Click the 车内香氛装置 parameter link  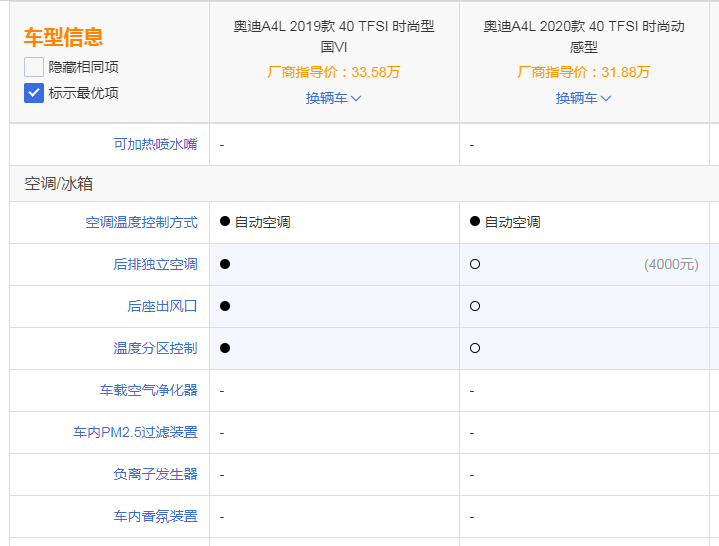click(x=155, y=516)
